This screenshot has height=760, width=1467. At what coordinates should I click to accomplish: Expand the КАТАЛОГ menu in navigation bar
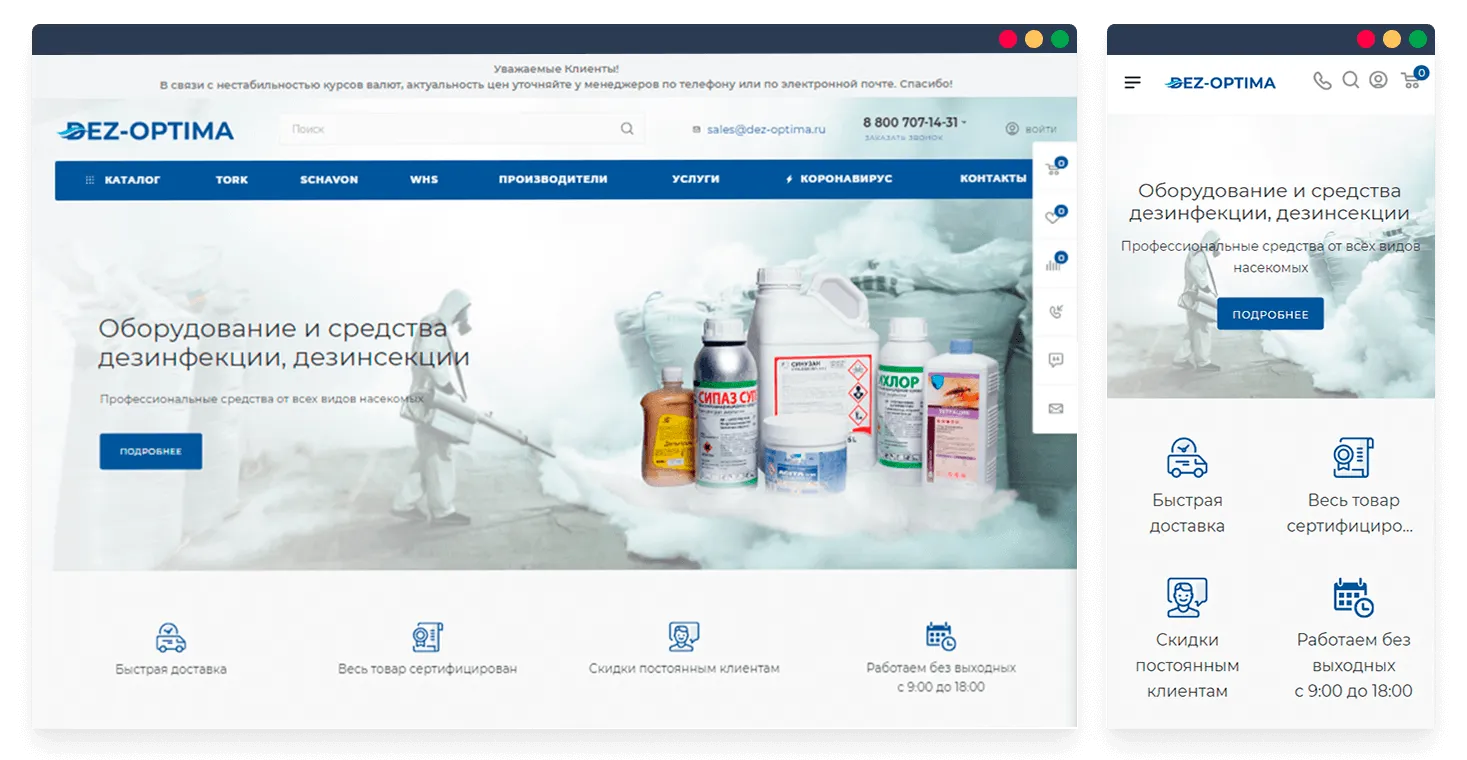pyautogui.click(x=123, y=180)
